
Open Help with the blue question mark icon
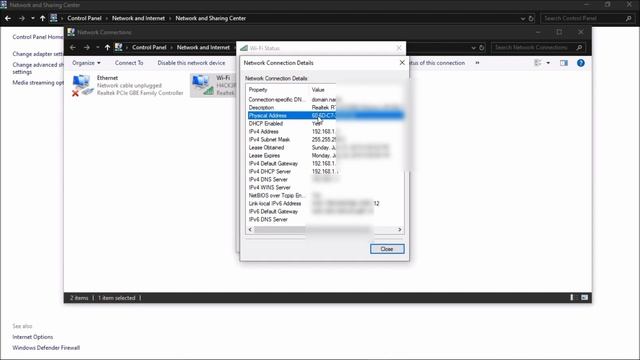pyautogui.click(x=581, y=63)
